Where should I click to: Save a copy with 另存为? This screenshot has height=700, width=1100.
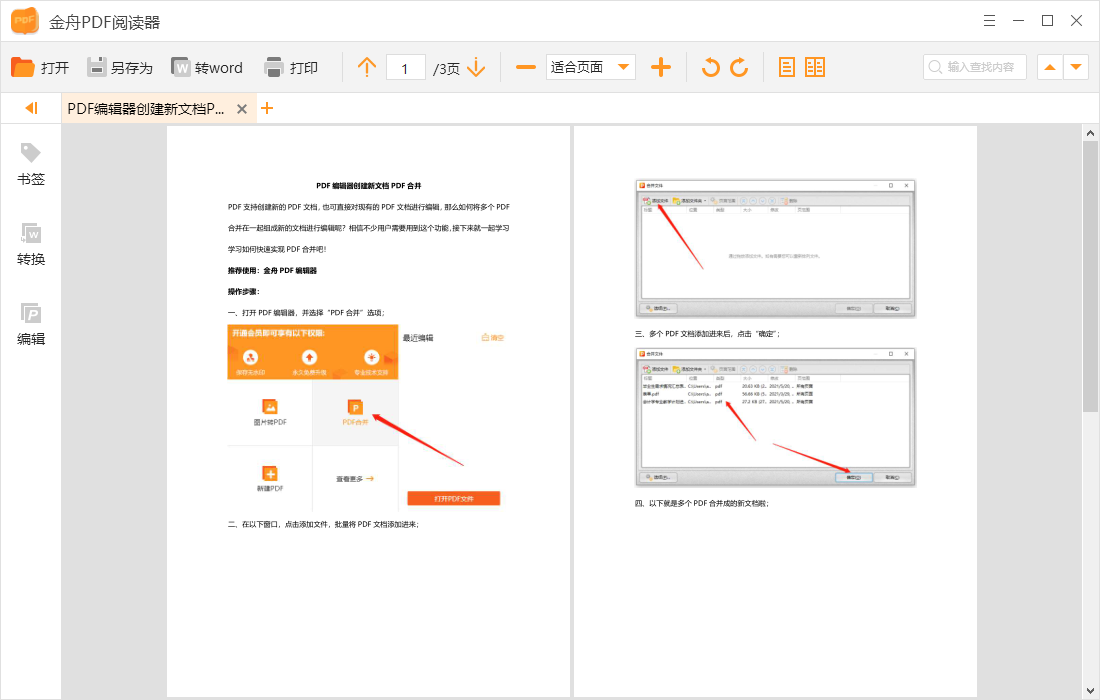[120, 67]
